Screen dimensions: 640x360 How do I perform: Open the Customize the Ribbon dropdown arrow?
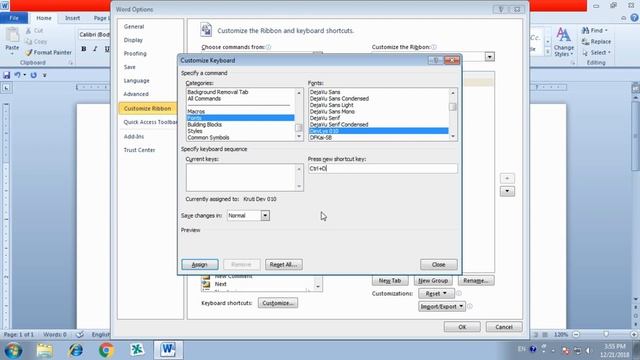(x=489, y=56)
